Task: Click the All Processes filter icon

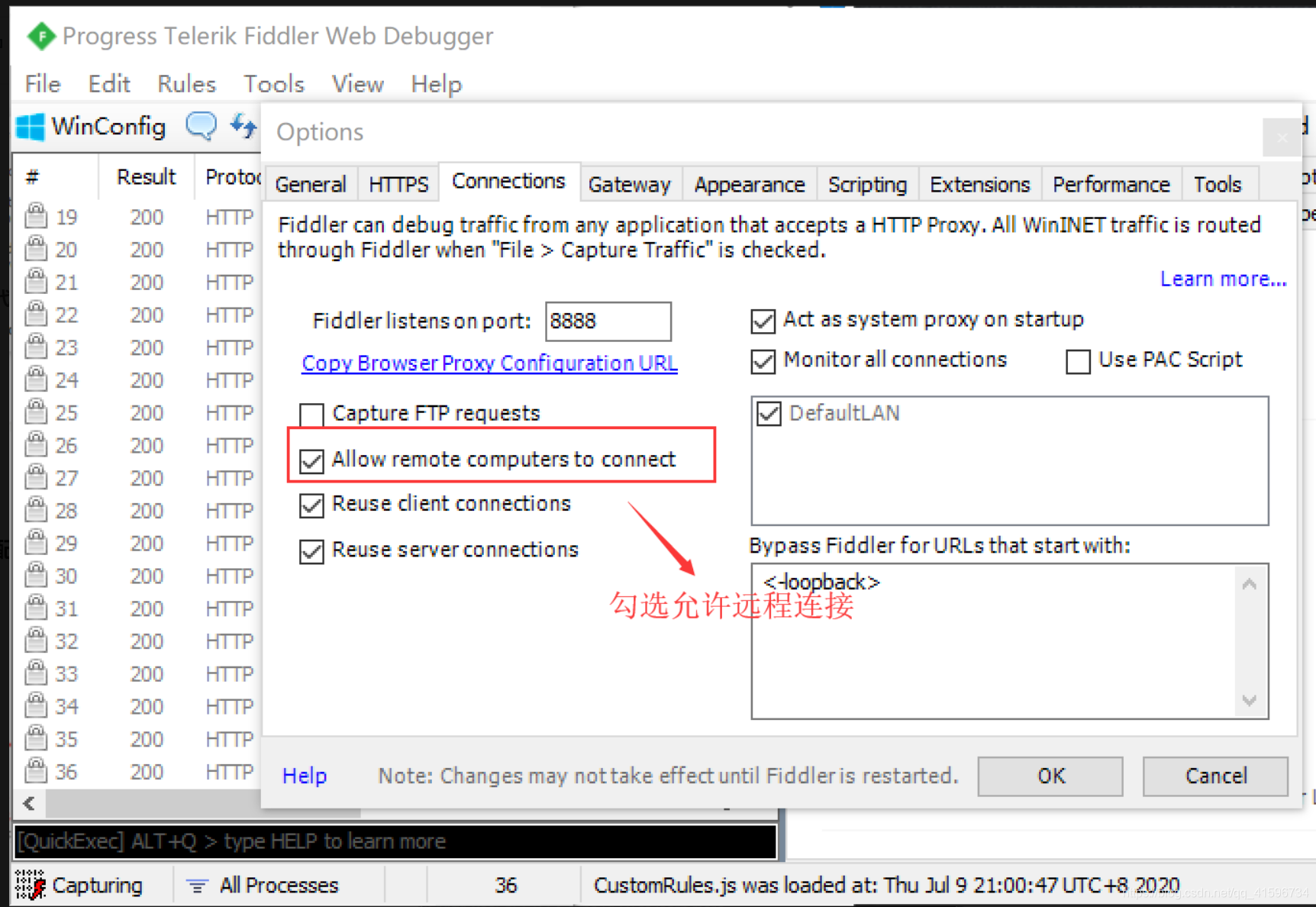Action: click(x=198, y=886)
